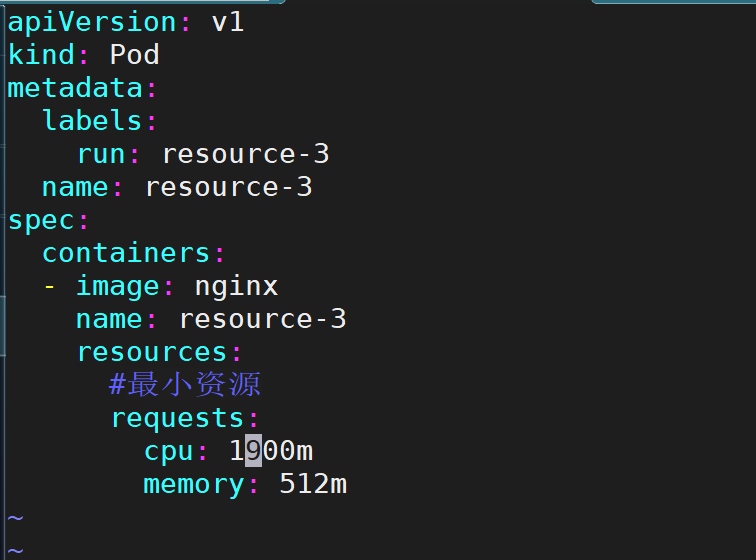This screenshot has height=560, width=756.
Task: Click the Chinese comment #最小资源
Action: pyautogui.click(x=185, y=384)
